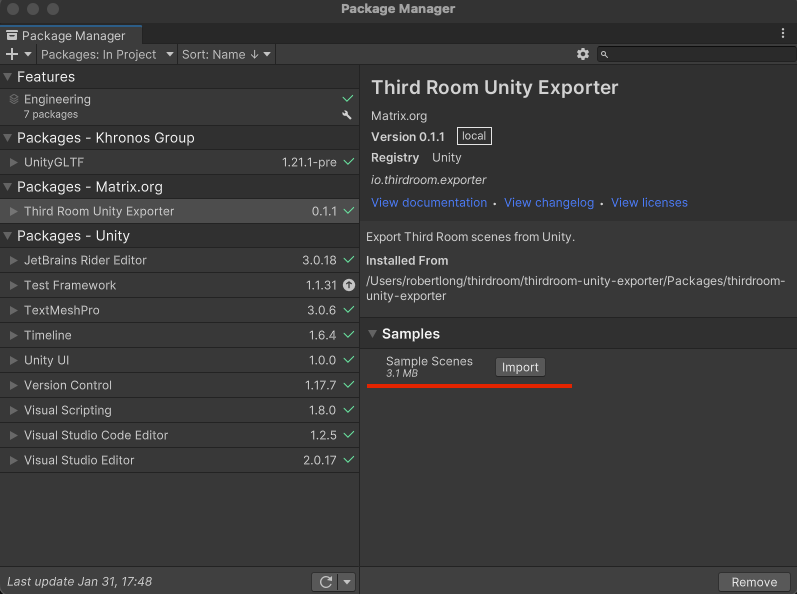The image size is (797, 594).
Task: Open the Sort: Name dropdown
Action: [226, 54]
